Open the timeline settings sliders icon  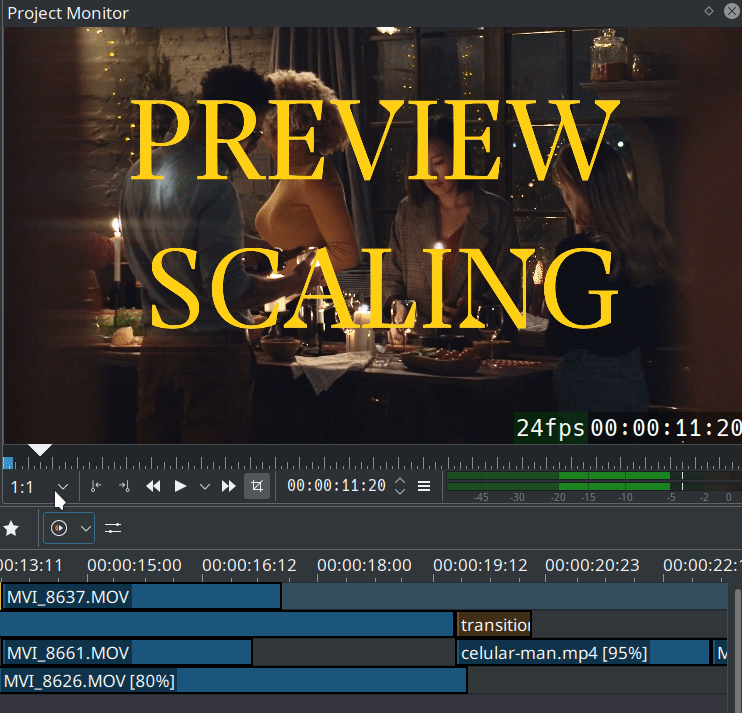[x=113, y=528]
